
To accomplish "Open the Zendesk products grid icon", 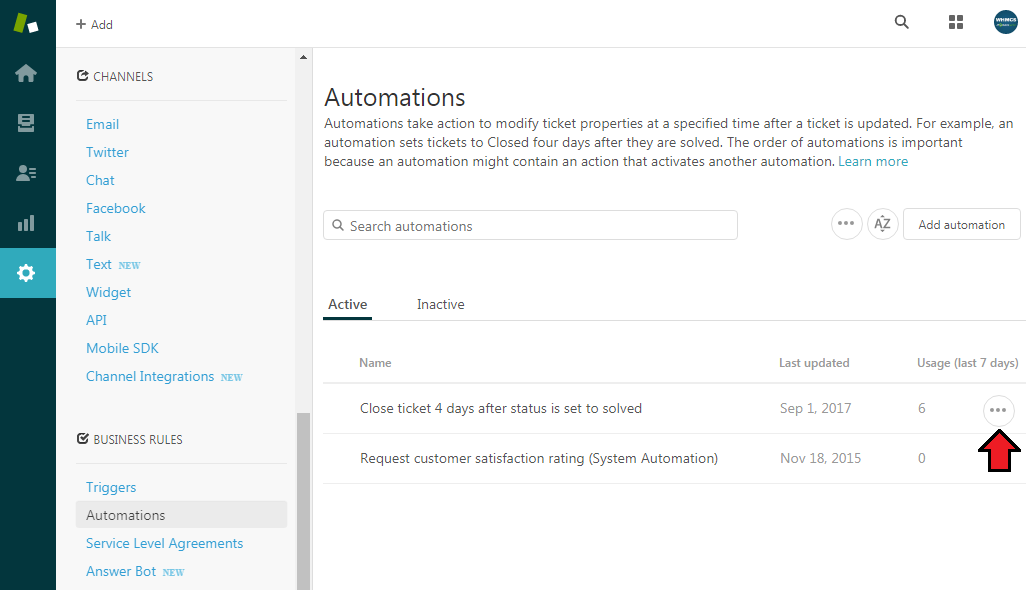I will coord(956,22).
